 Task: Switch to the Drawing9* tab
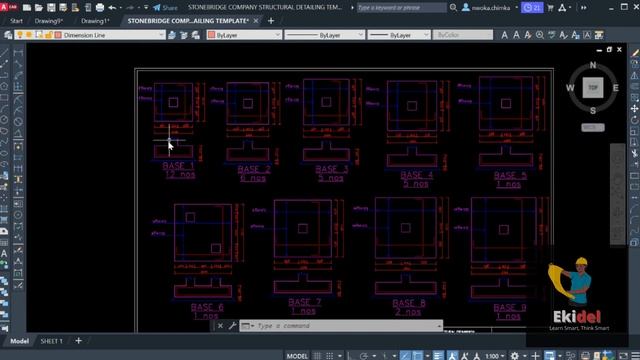[49, 20]
